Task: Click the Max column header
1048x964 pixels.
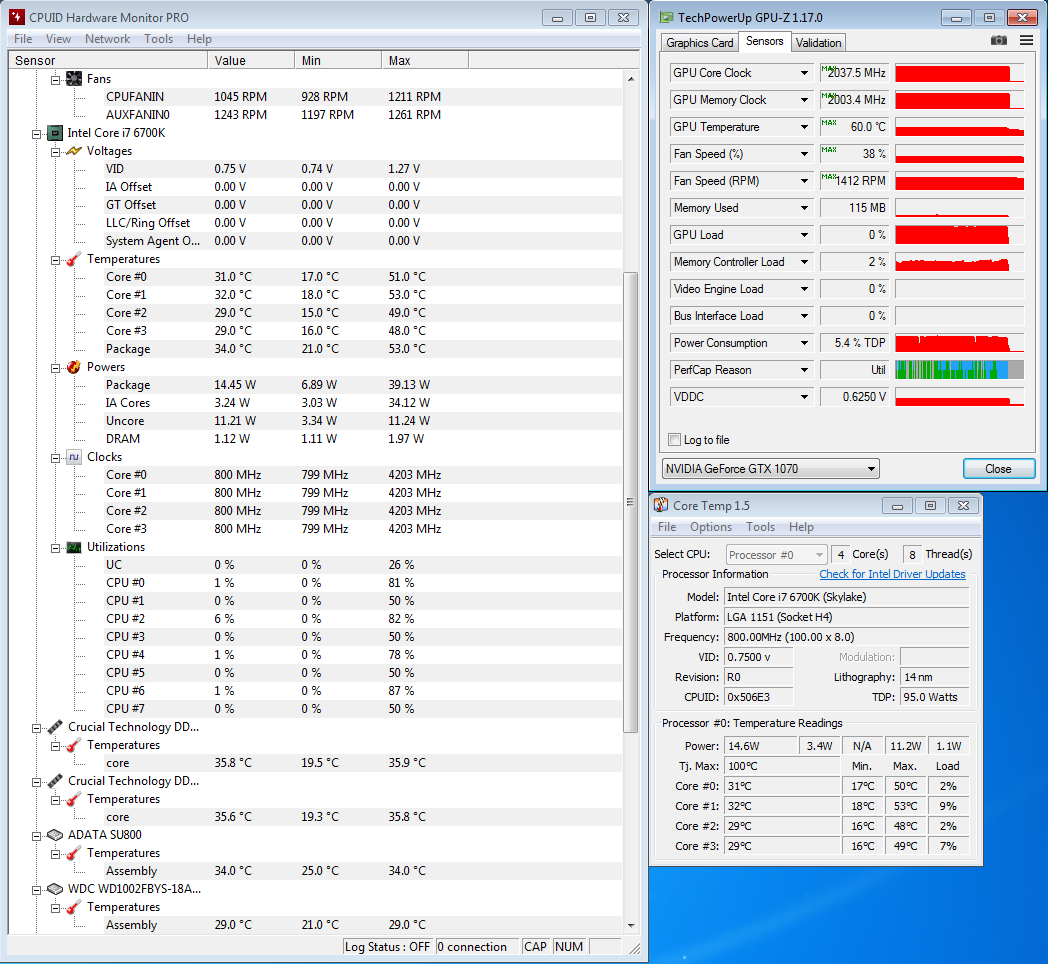Action: click(425, 61)
